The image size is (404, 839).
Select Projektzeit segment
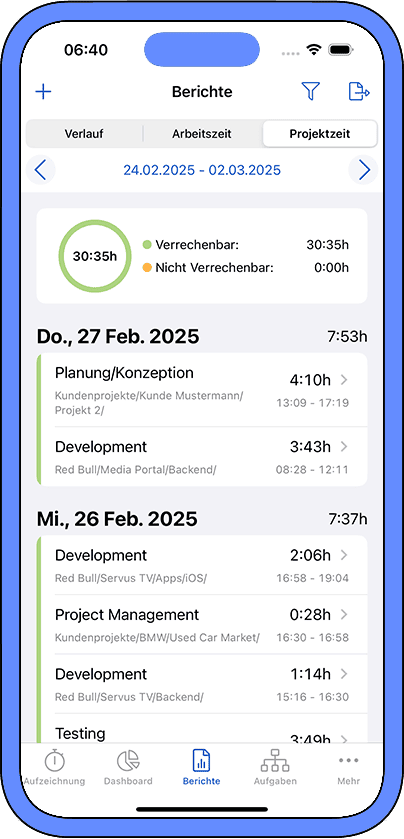[x=320, y=134]
